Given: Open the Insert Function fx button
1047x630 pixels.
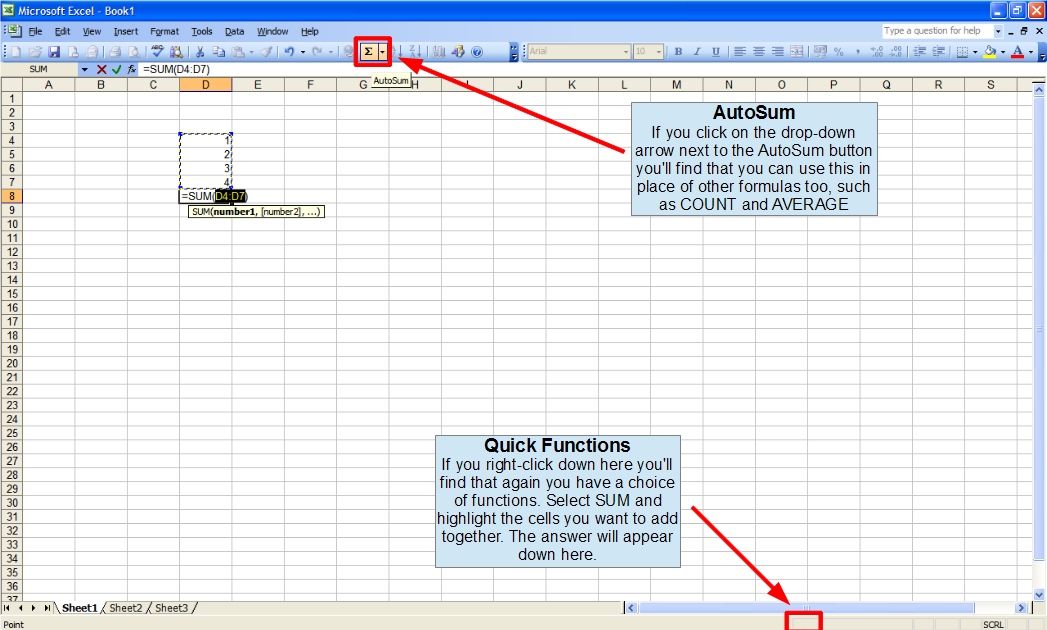Looking at the screenshot, I should pos(132,69).
